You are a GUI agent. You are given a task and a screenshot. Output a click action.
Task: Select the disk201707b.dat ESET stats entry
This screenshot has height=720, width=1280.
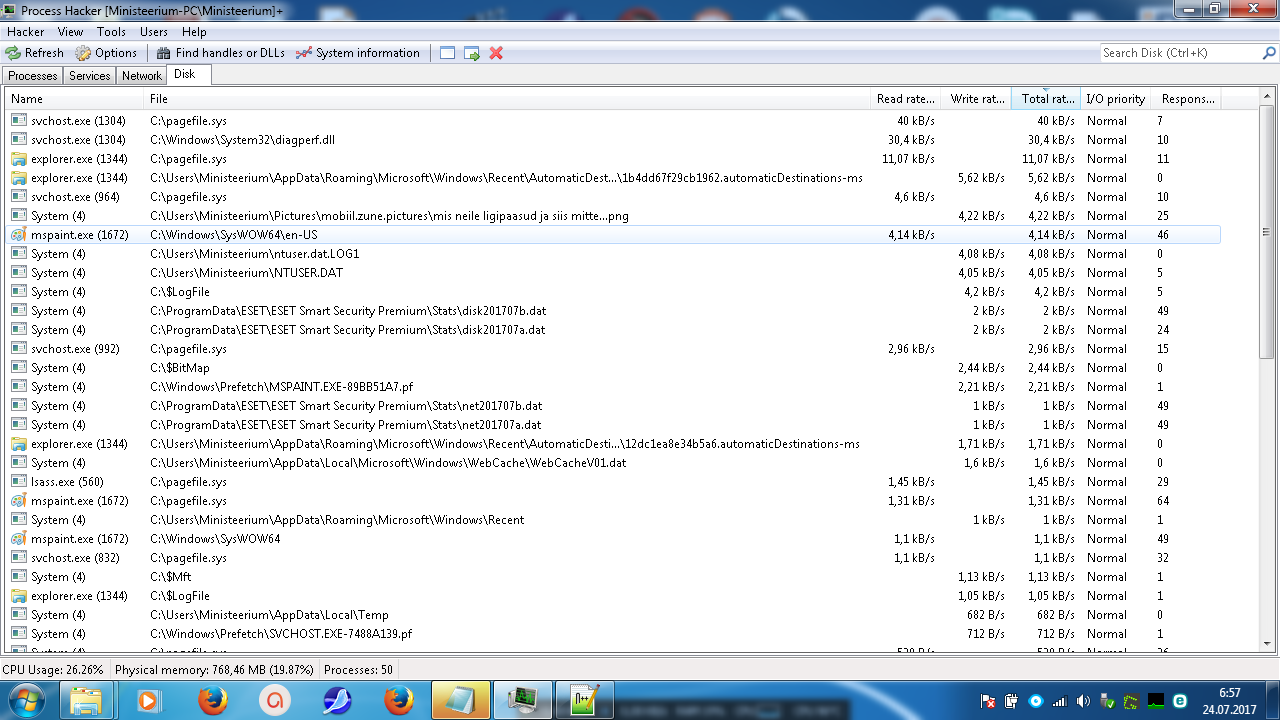pyautogui.click(x=348, y=311)
